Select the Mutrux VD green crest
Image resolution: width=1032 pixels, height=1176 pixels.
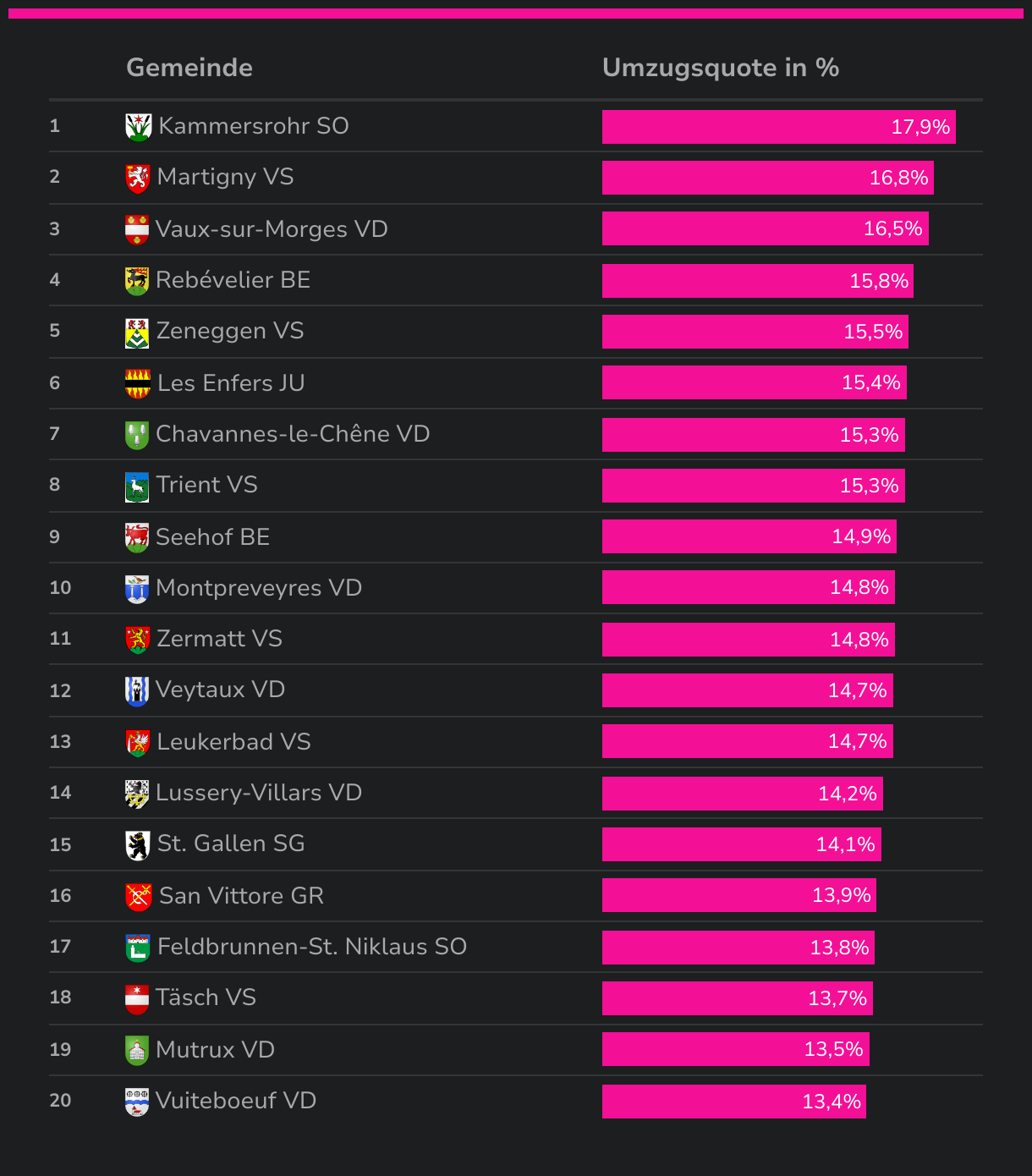pyautogui.click(x=137, y=1050)
